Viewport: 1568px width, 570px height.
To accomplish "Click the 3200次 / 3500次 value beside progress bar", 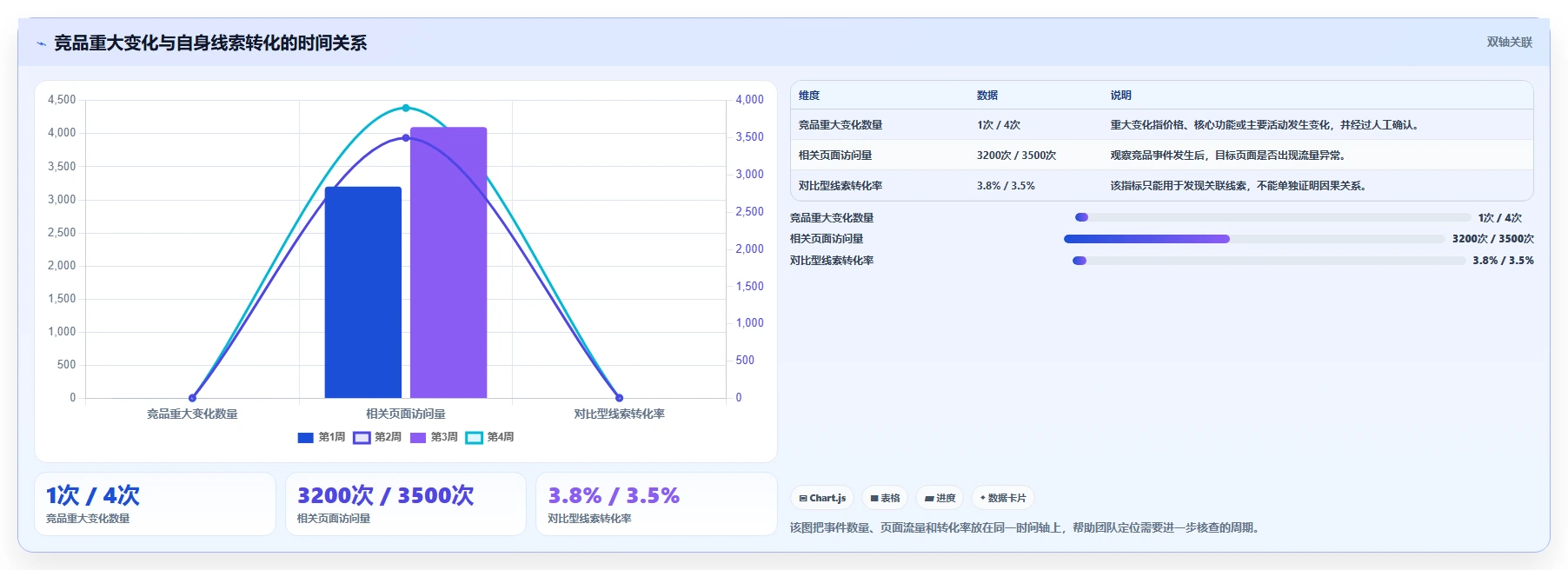I will tap(1492, 239).
